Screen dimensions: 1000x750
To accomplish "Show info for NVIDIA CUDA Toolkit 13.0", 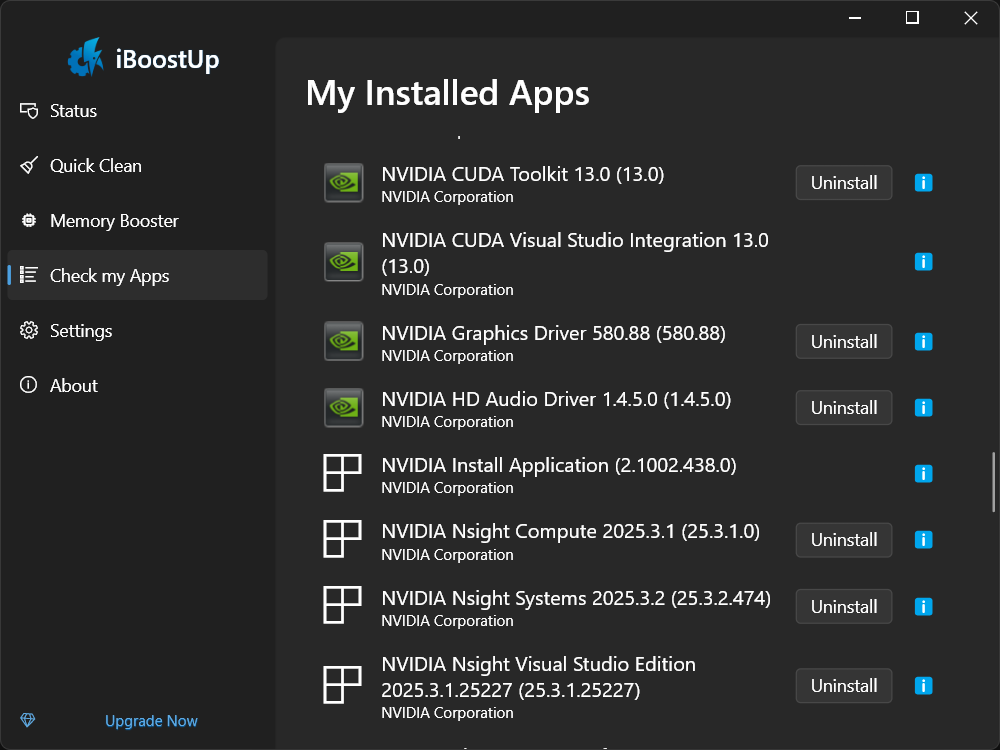I will point(923,183).
